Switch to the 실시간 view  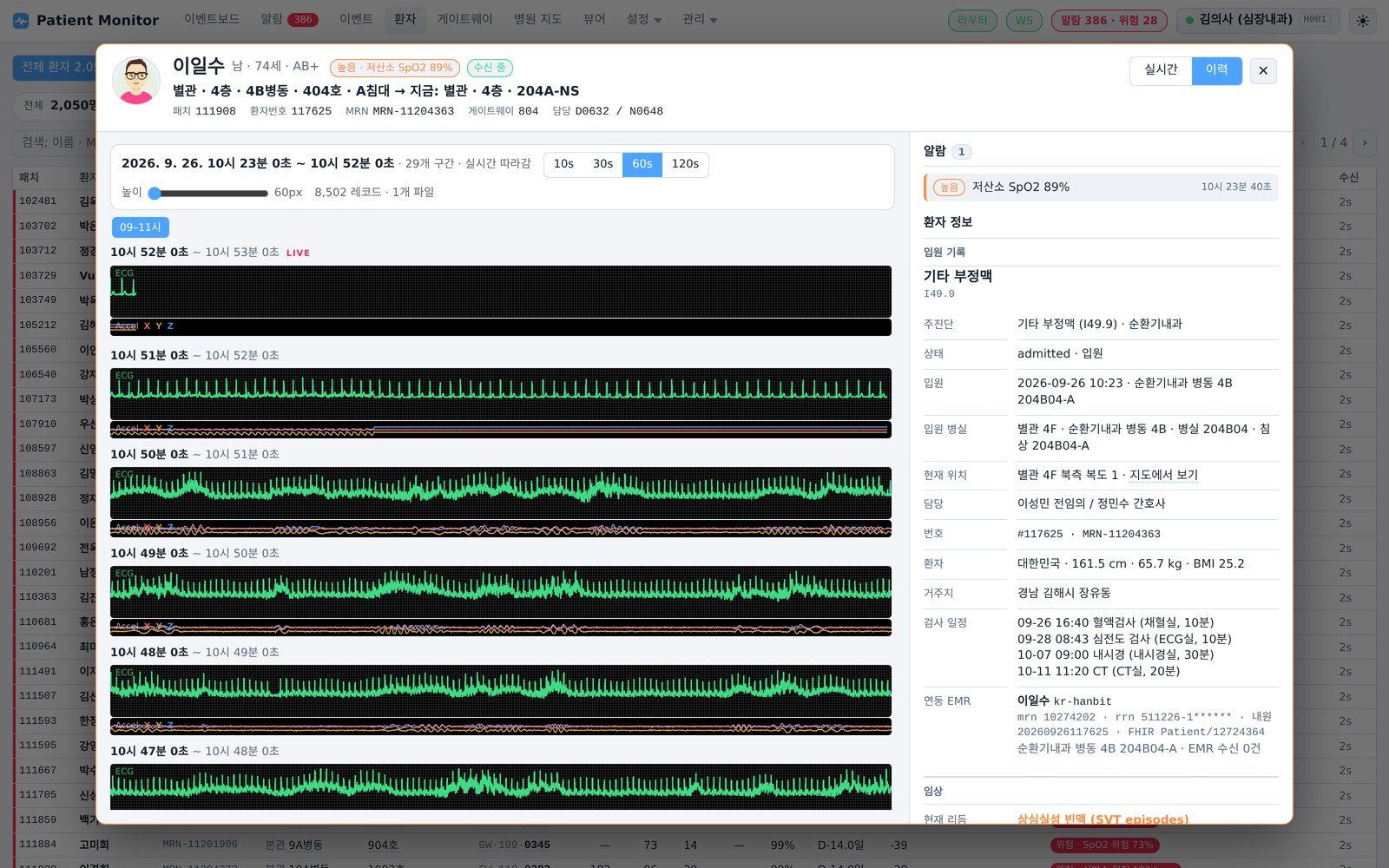coord(1161,70)
